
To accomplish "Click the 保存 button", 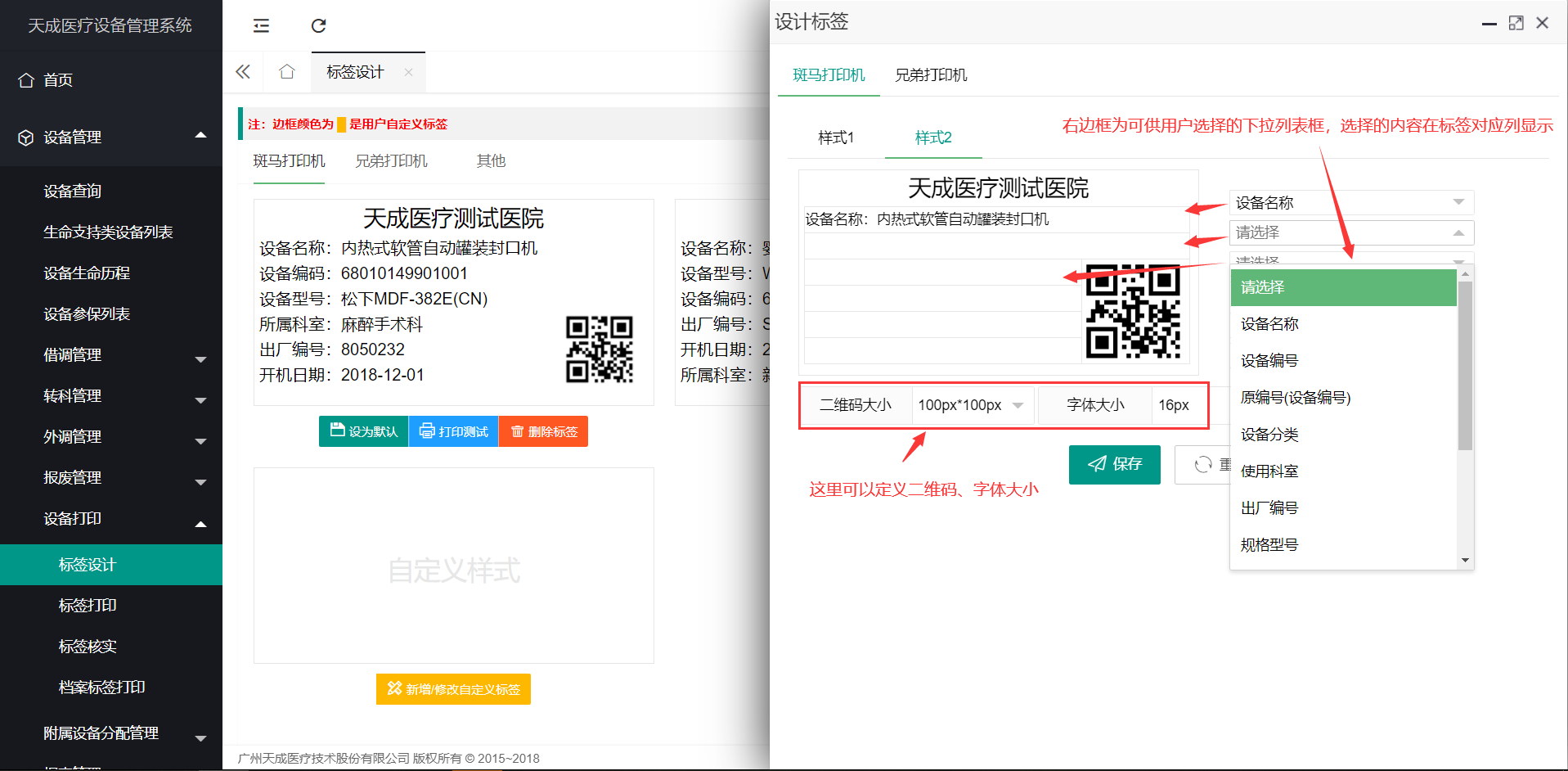I will (x=1114, y=464).
